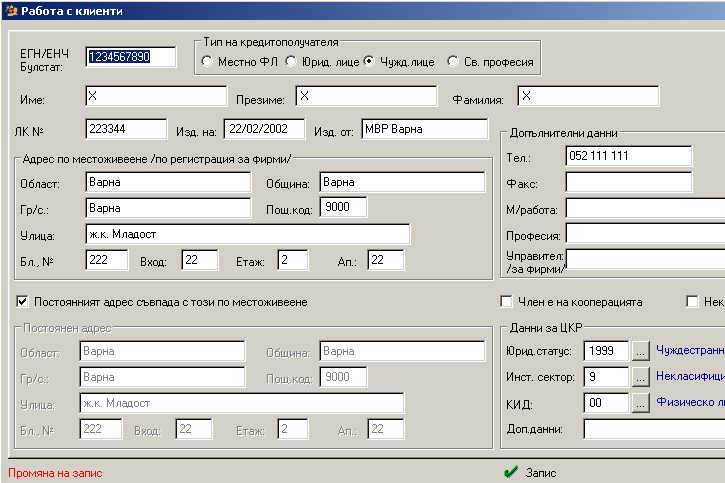
Task: Click the Некласифици blue sector text
Action: pyautogui.click(x=690, y=376)
